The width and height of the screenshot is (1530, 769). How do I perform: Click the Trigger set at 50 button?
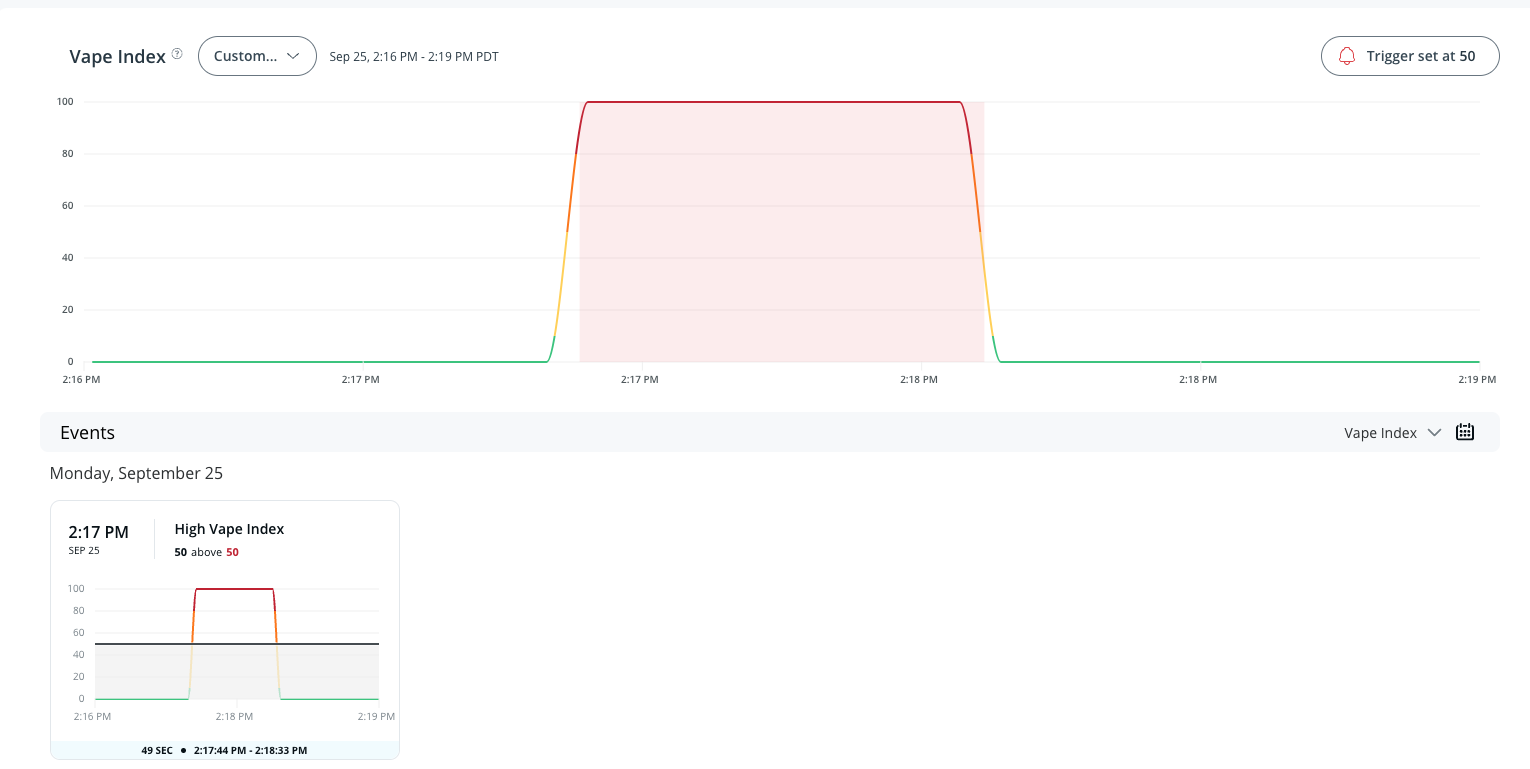[x=1410, y=56]
